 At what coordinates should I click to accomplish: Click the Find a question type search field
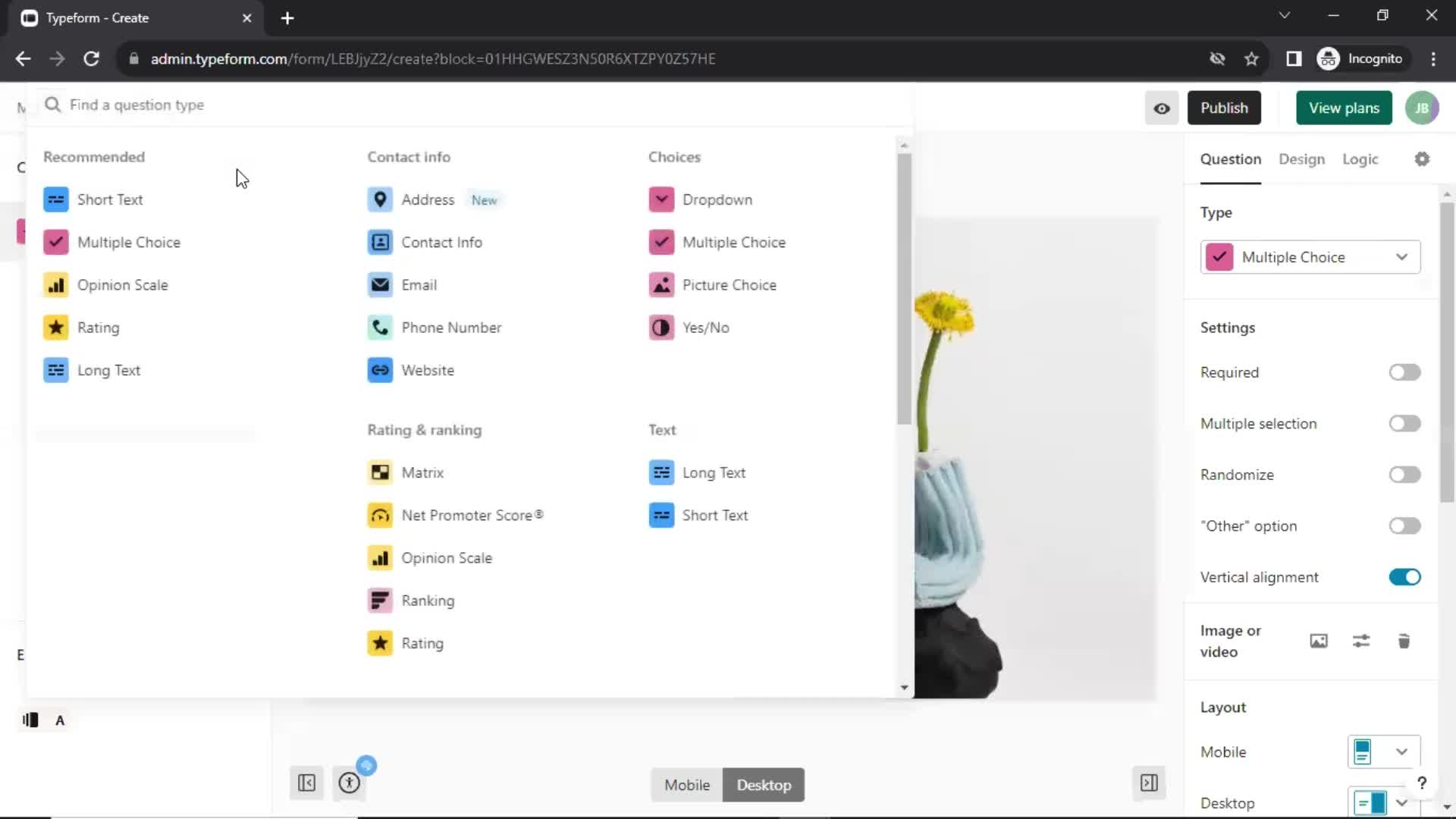point(470,105)
